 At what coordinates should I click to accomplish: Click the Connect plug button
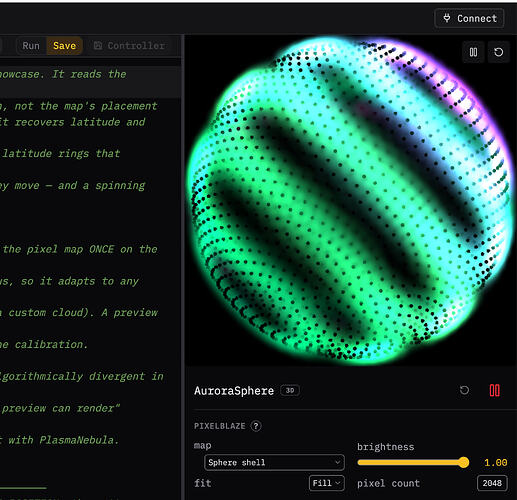coord(469,18)
